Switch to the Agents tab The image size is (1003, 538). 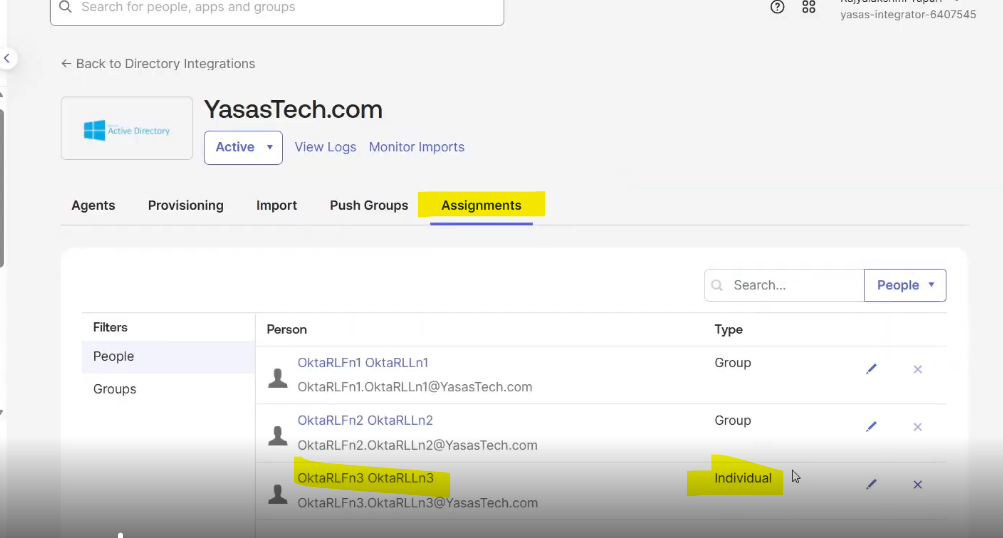(93, 205)
